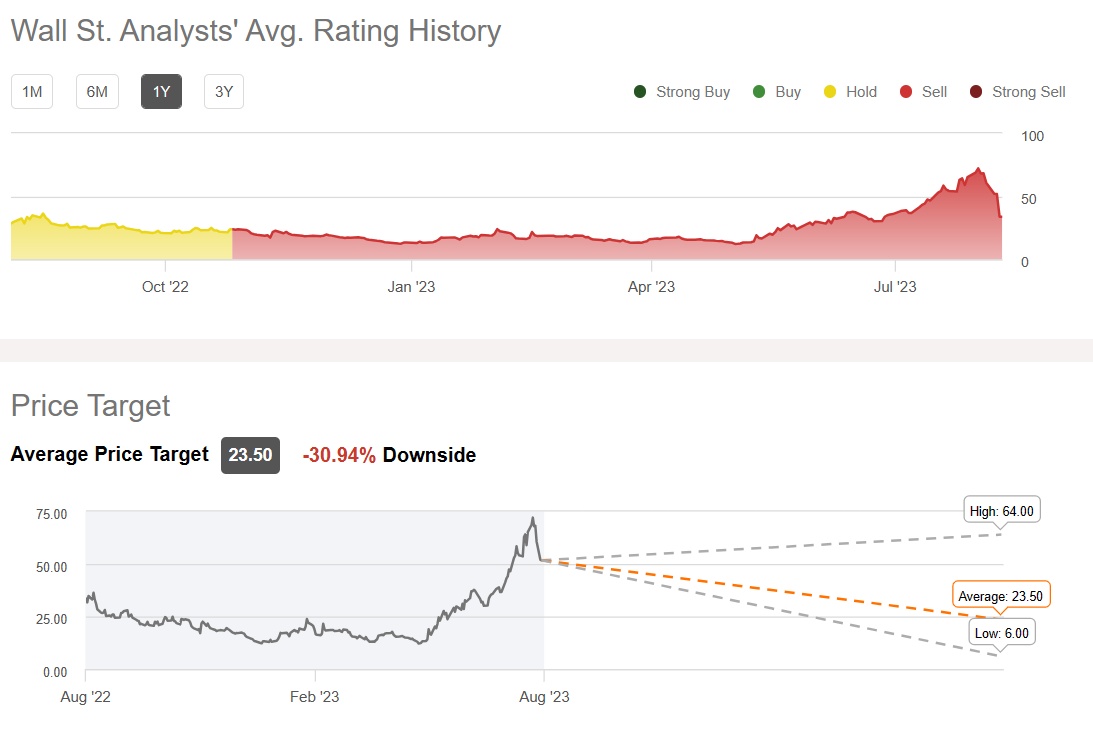Image resolution: width=1093 pixels, height=730 pixels.
Task: Toggle the red Sell legend dot
Action: [906, 92]
